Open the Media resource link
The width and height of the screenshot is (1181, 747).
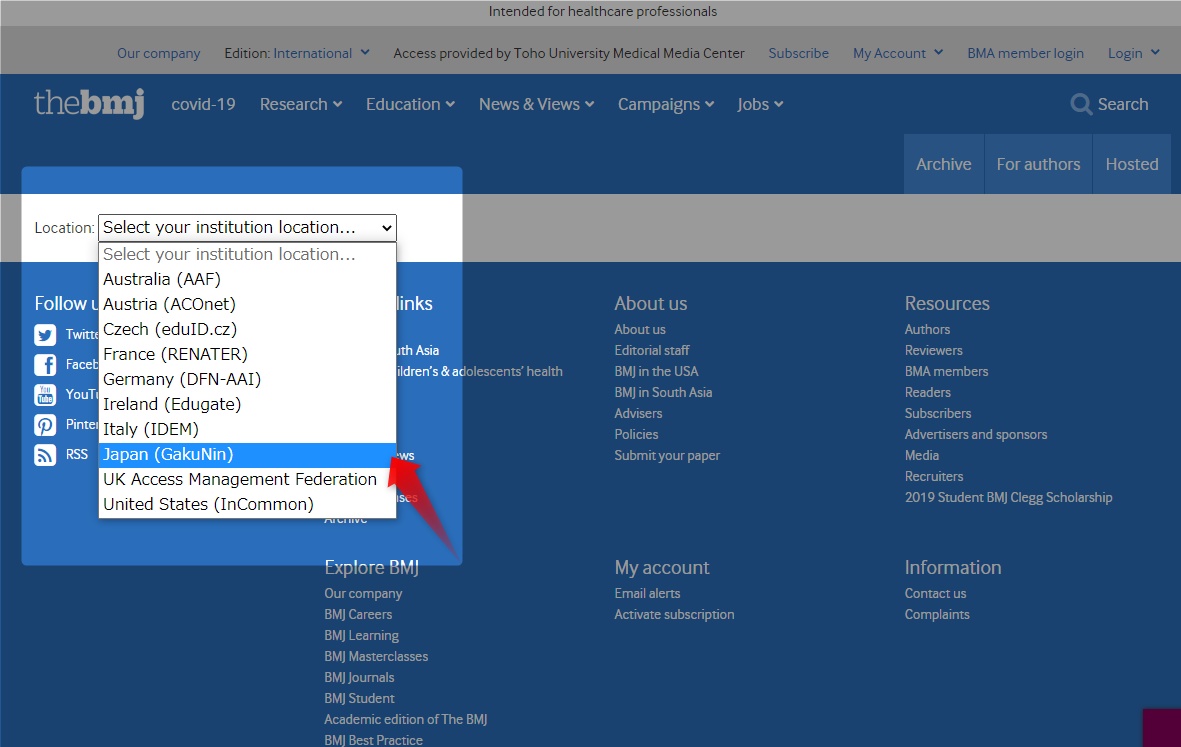[x=921, y=456]
